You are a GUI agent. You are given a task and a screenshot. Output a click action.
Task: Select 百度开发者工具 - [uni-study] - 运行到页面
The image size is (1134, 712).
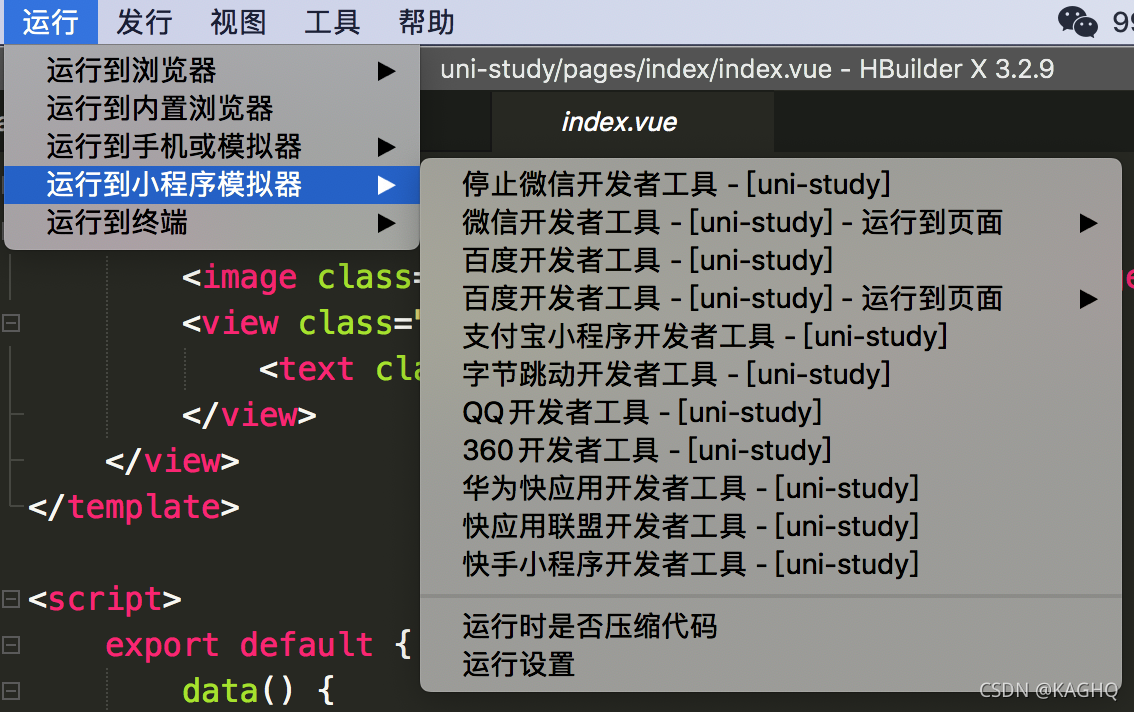(x=771, y=299)
